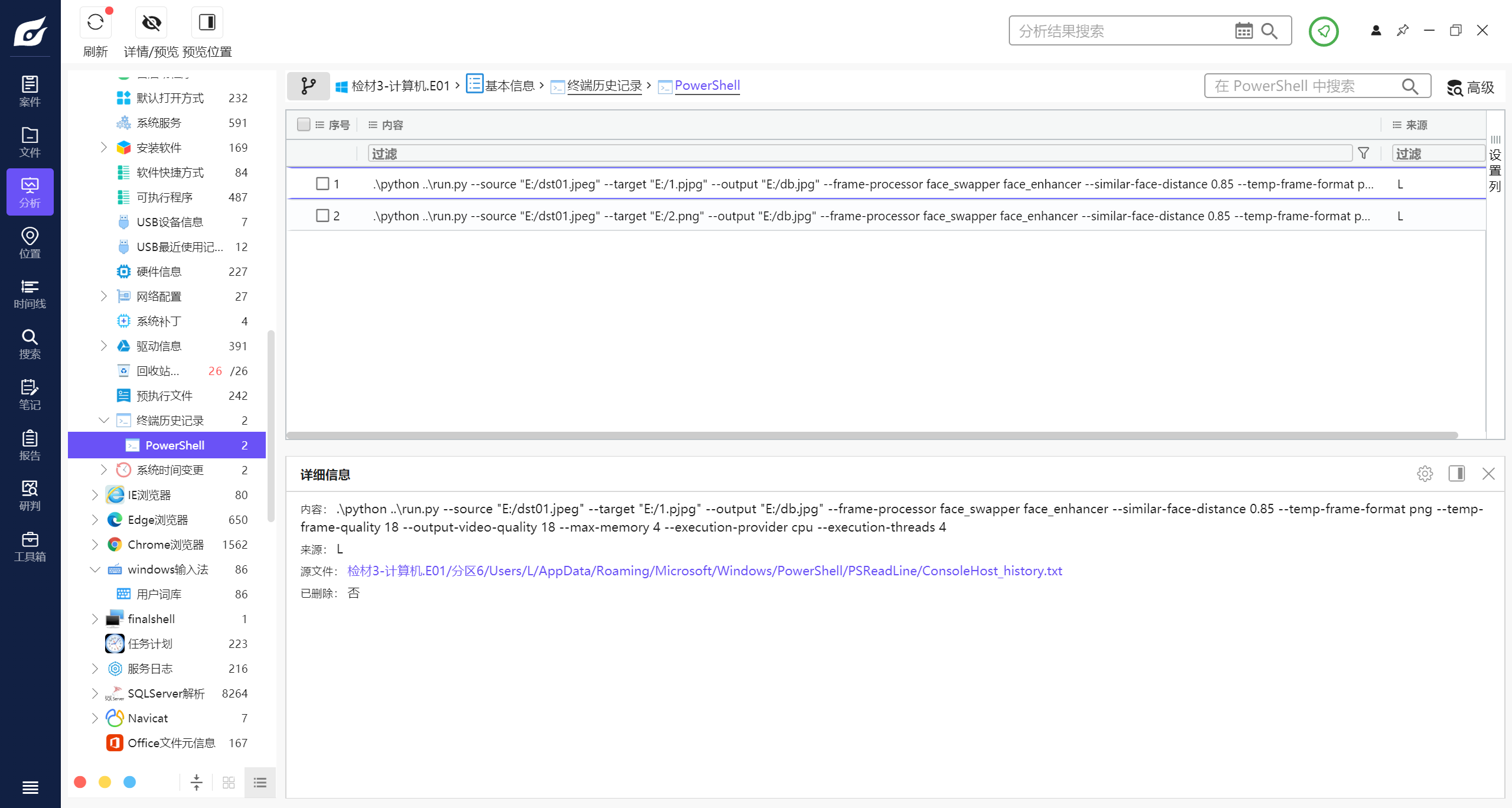
Task: Click the filter funnel icon
Action: [x=1363, y=154]
